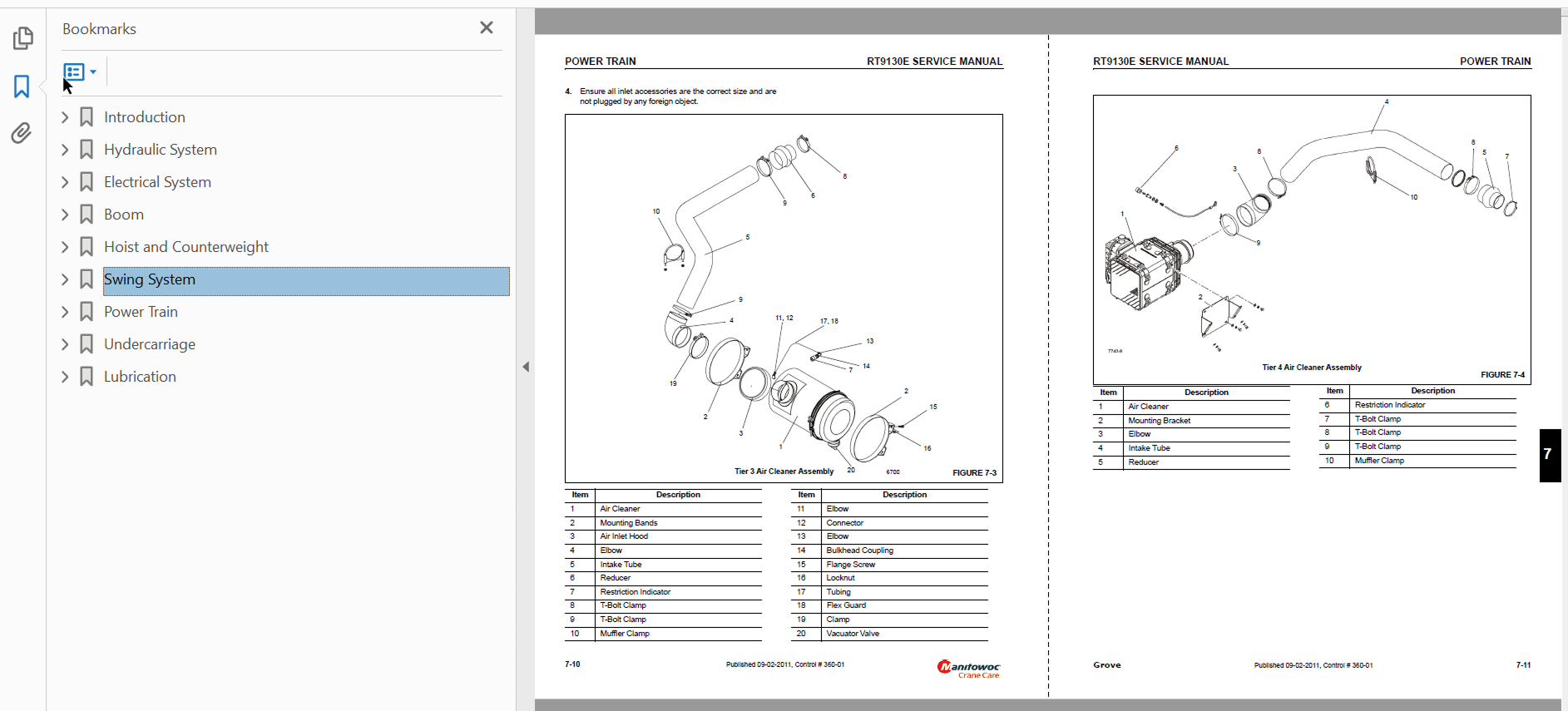Toggle the Bookmarks panel icon in sidebar
Viewport: 1568px width, 711px height.
click(22, 86)
